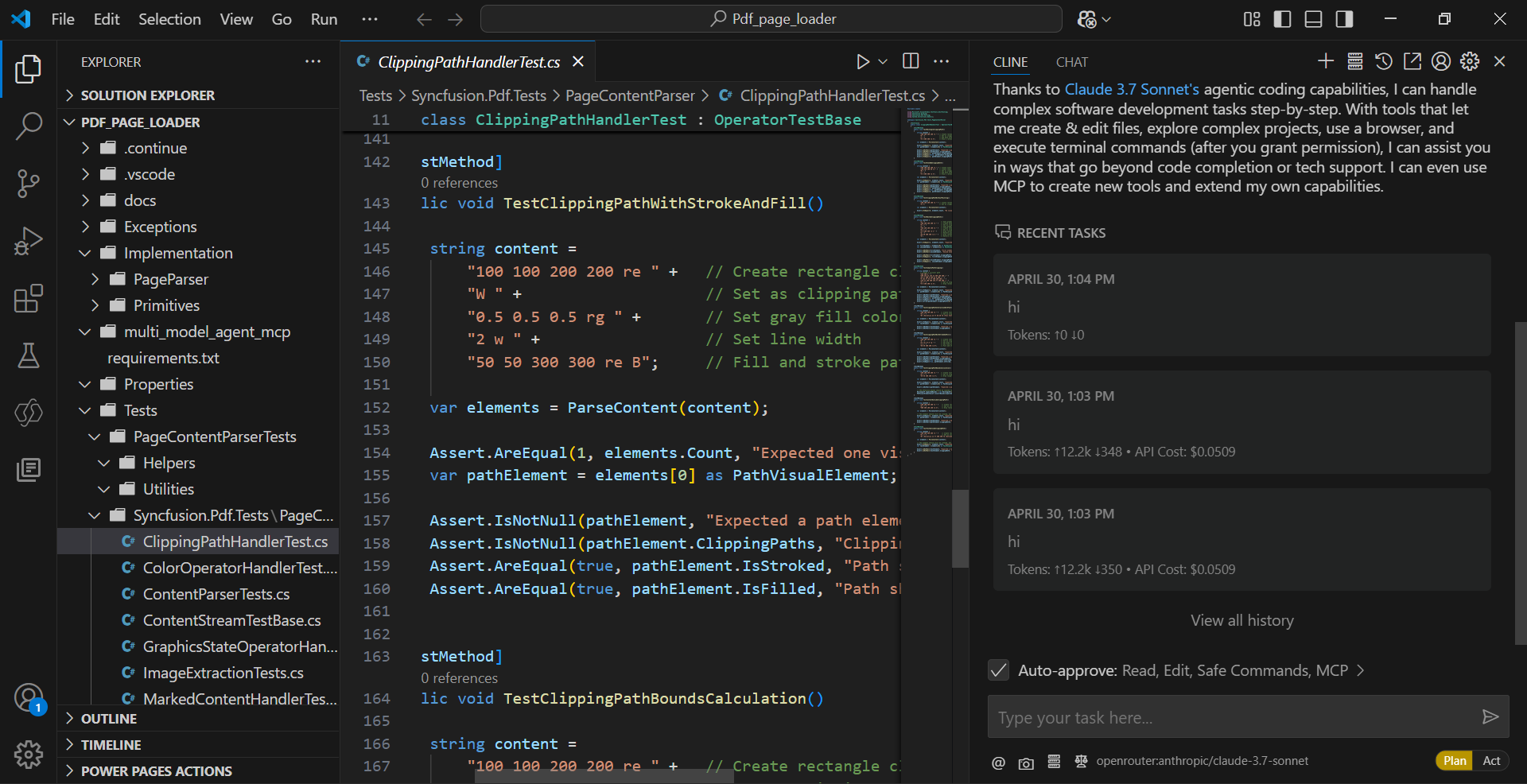Start a new Cline task with plus icon

(1325, 61)
